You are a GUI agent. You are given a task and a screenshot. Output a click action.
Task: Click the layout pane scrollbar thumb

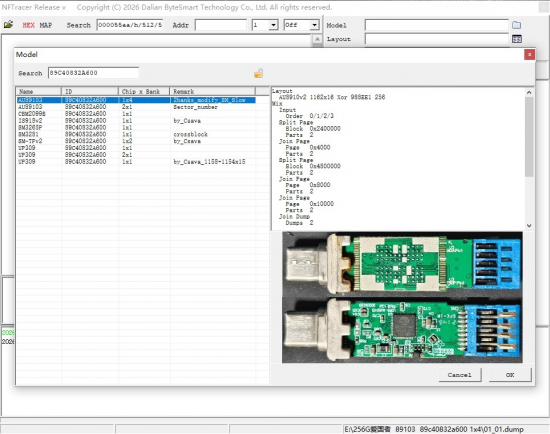pyautogui.click(x=529, y=137)
